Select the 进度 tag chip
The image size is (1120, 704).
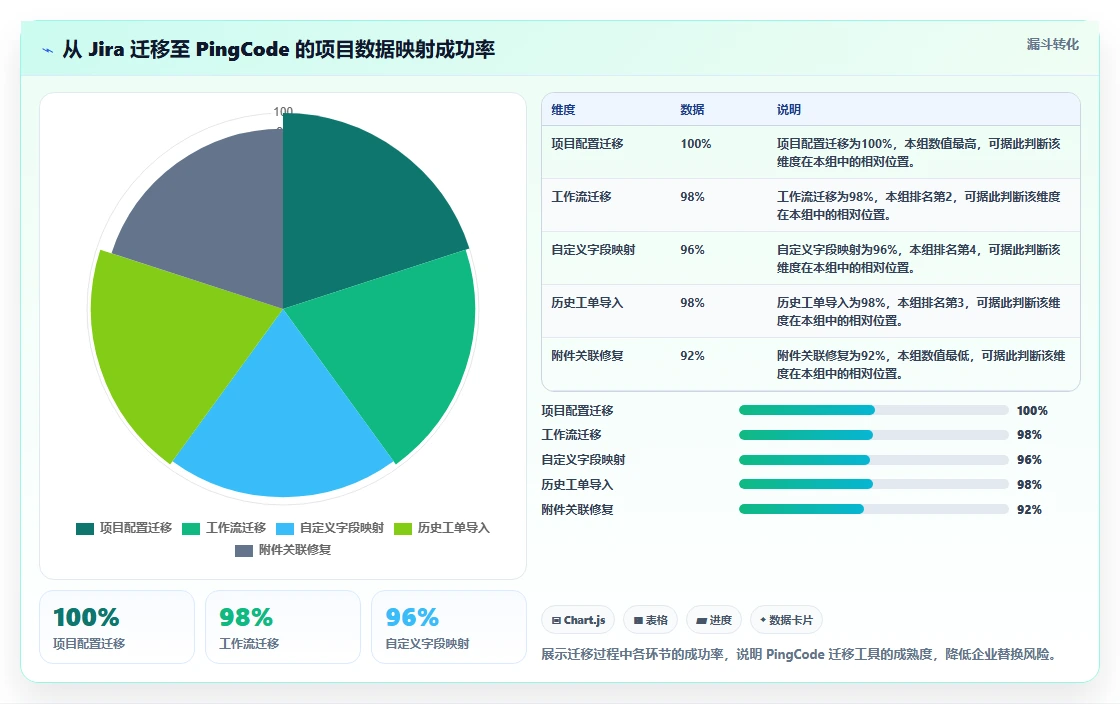point(714,620)
